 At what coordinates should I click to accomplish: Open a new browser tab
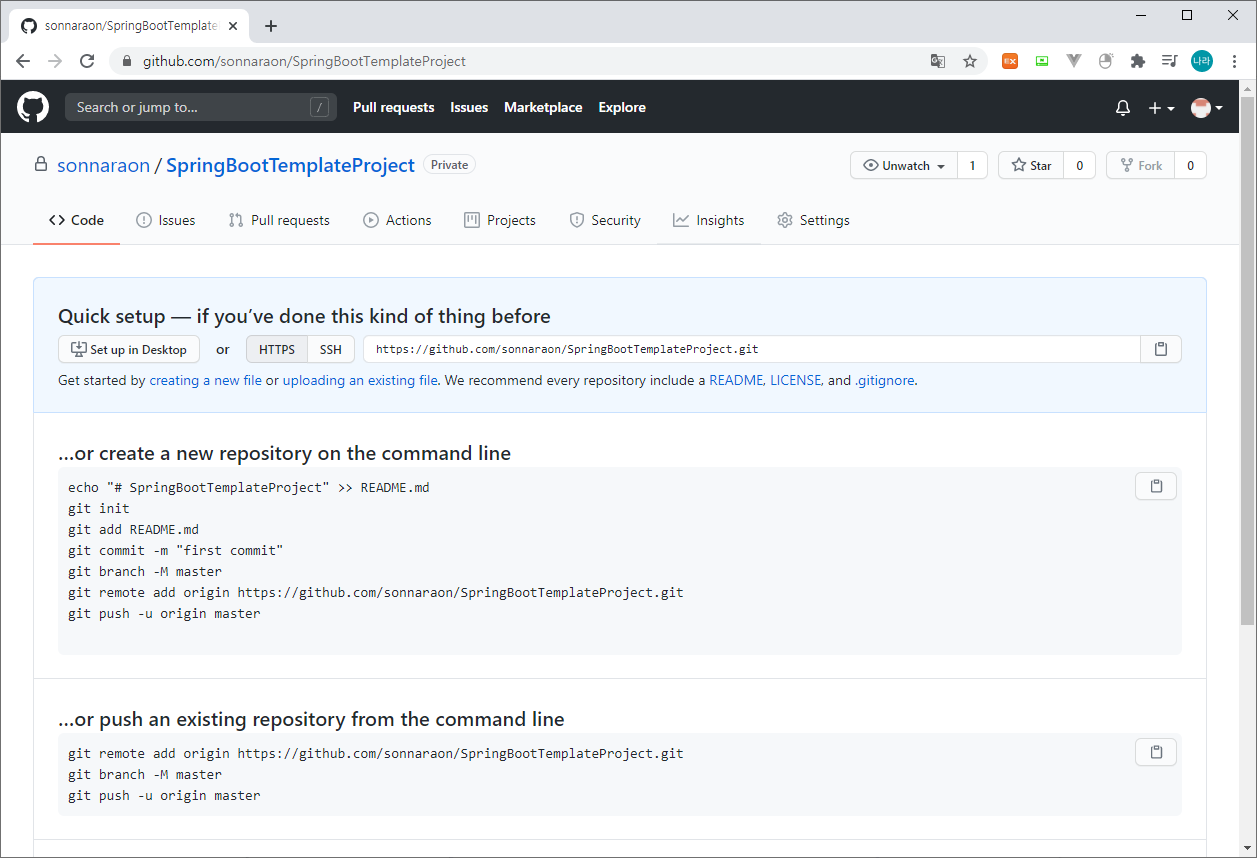coord(271,26)
